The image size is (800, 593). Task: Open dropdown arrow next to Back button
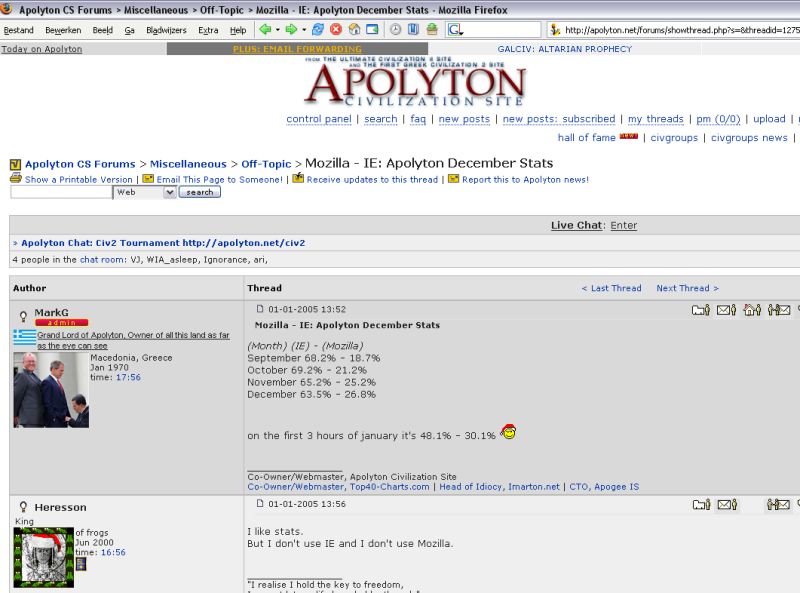pyautogui.click(x=277, y=30)
